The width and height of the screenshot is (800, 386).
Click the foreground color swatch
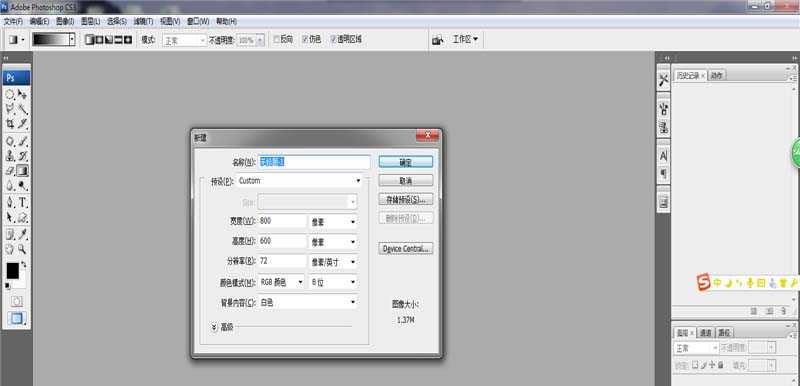pyautogui.click(x=12, y=271)
